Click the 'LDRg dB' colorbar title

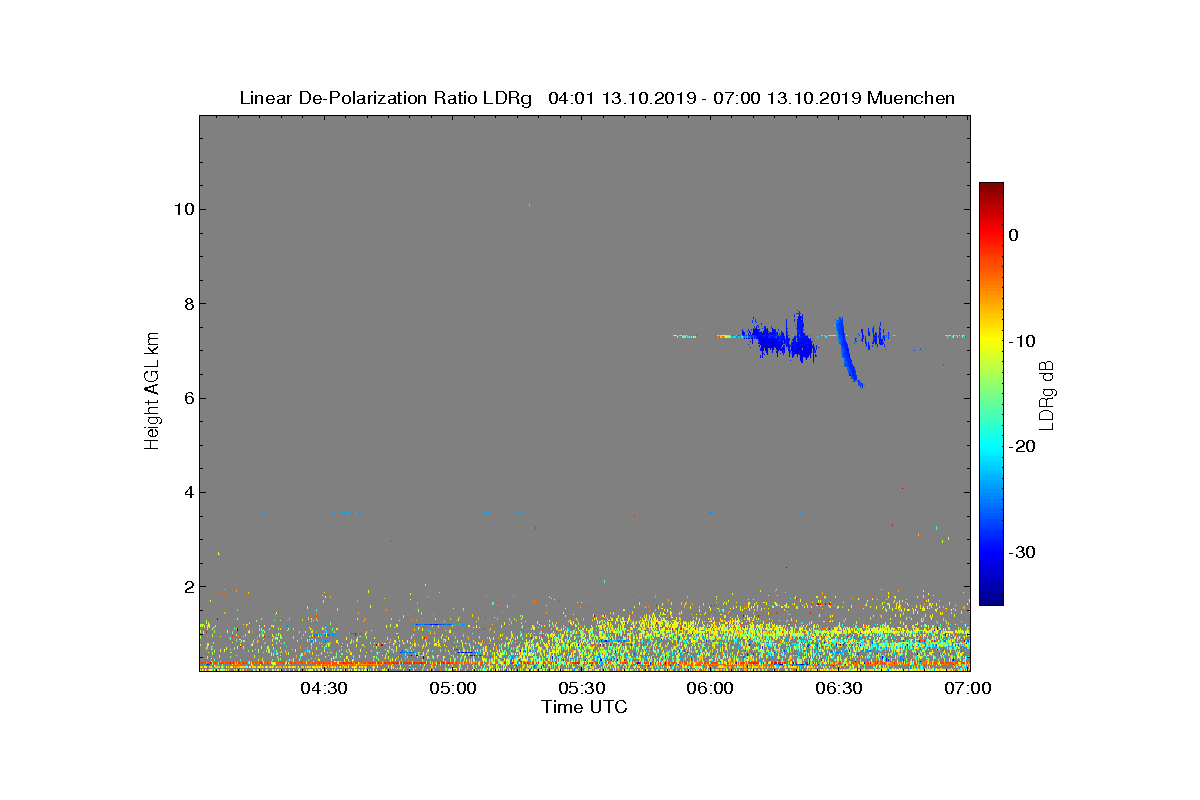(1048, 394)
